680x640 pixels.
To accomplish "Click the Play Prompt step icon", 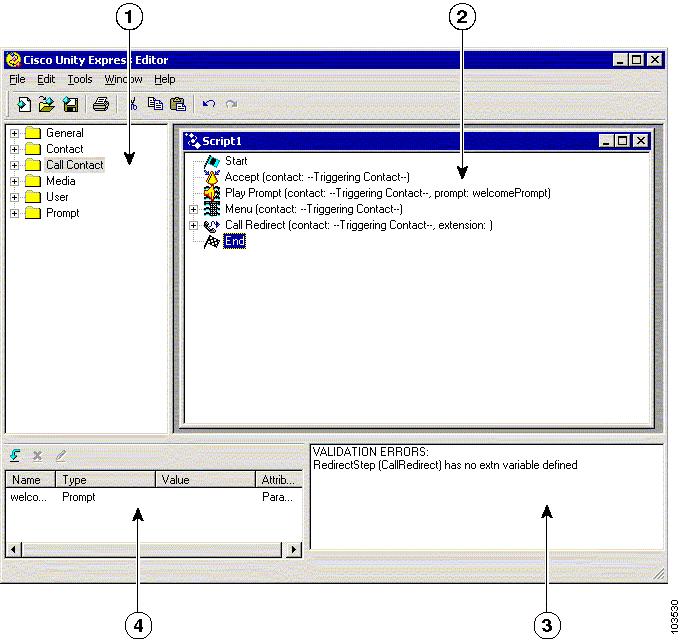I will [x=212, y=193].
